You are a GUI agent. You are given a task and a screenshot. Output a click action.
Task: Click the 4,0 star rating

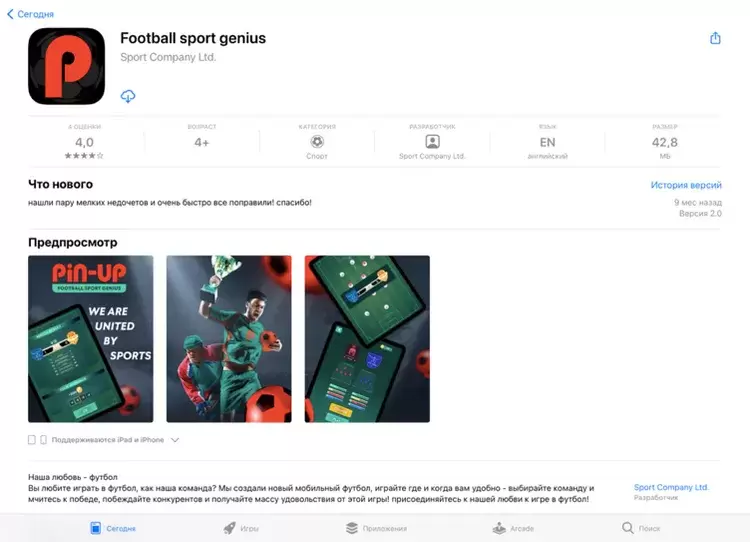(84, 142)
